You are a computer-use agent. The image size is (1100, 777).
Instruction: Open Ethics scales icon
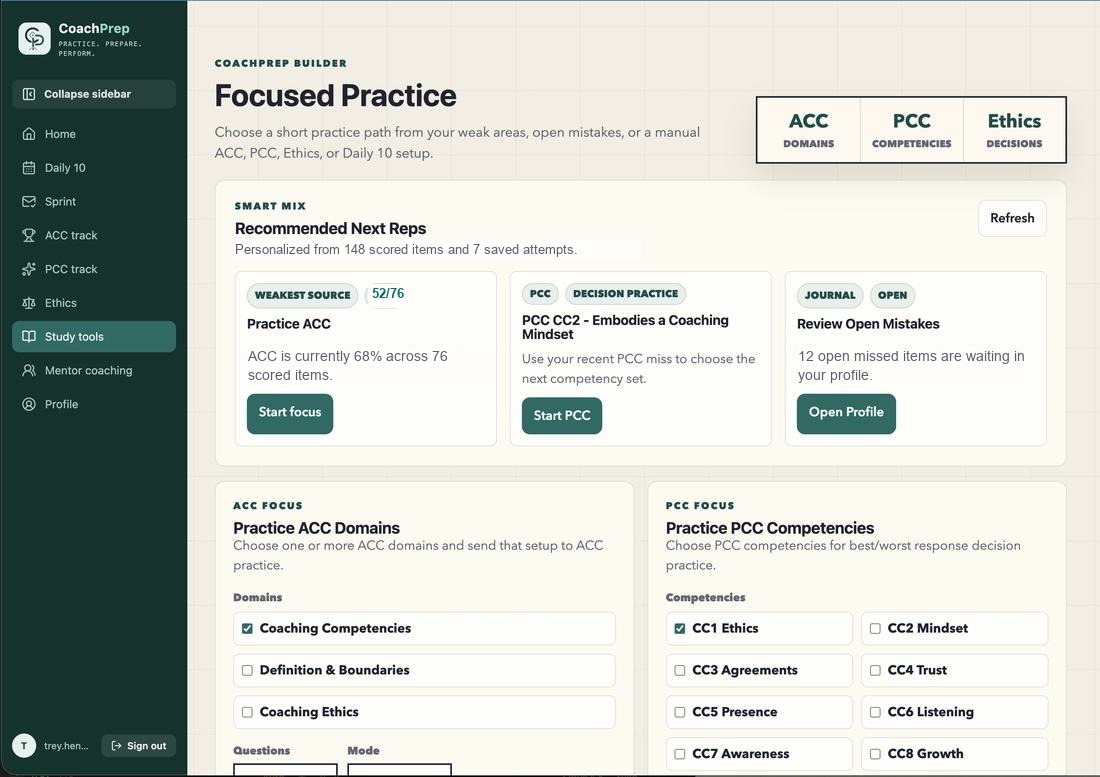(x=29, y=303)
